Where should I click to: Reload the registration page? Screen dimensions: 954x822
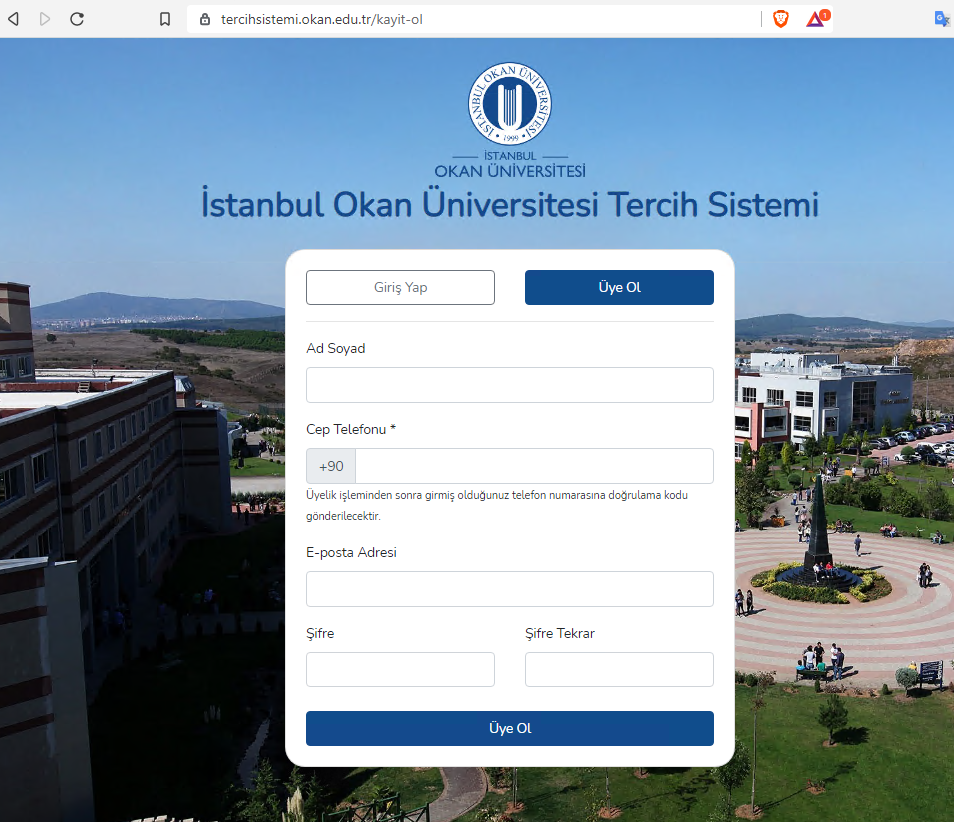tap(77, 18)
